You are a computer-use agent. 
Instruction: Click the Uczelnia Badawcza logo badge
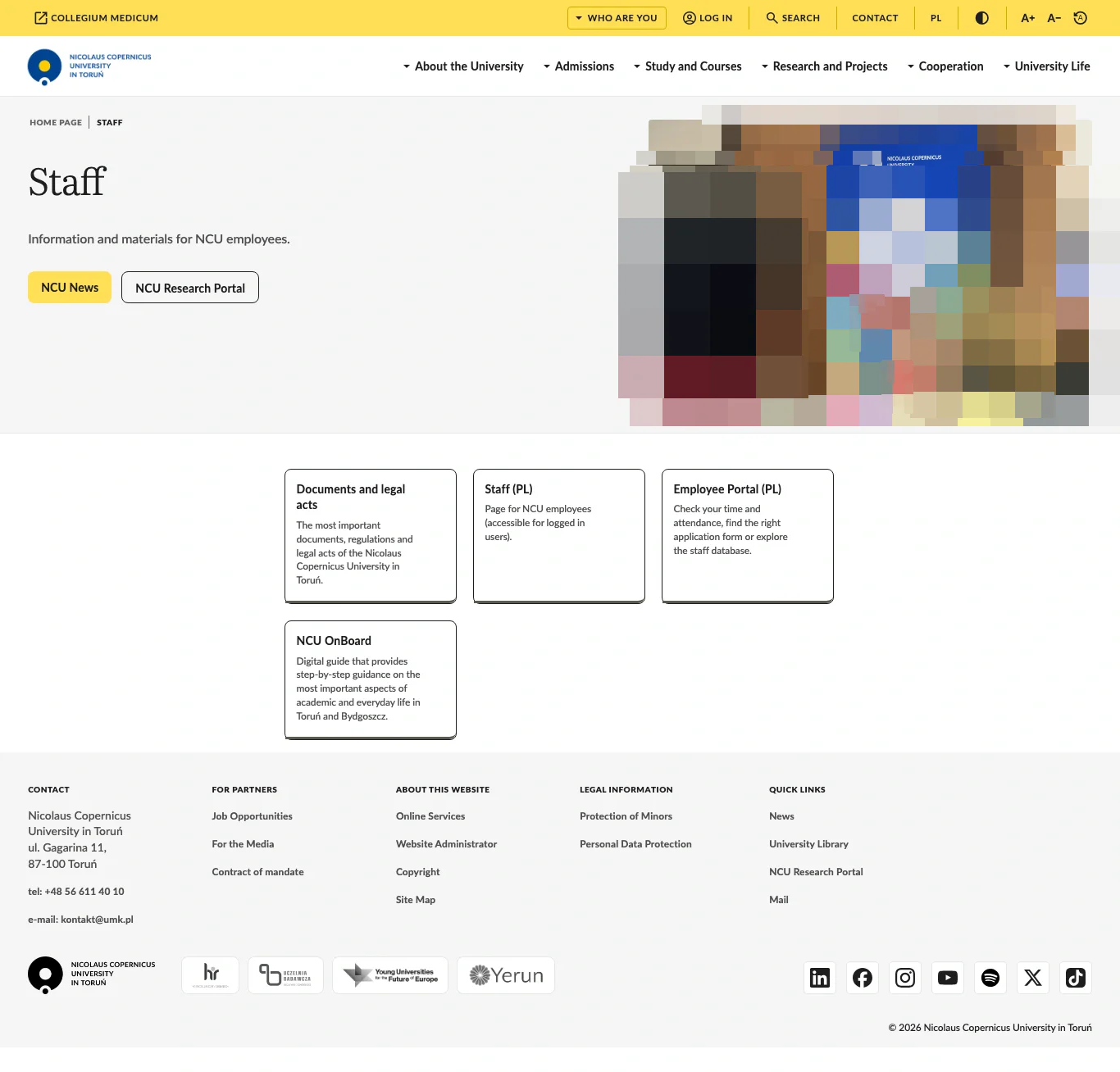285,975
